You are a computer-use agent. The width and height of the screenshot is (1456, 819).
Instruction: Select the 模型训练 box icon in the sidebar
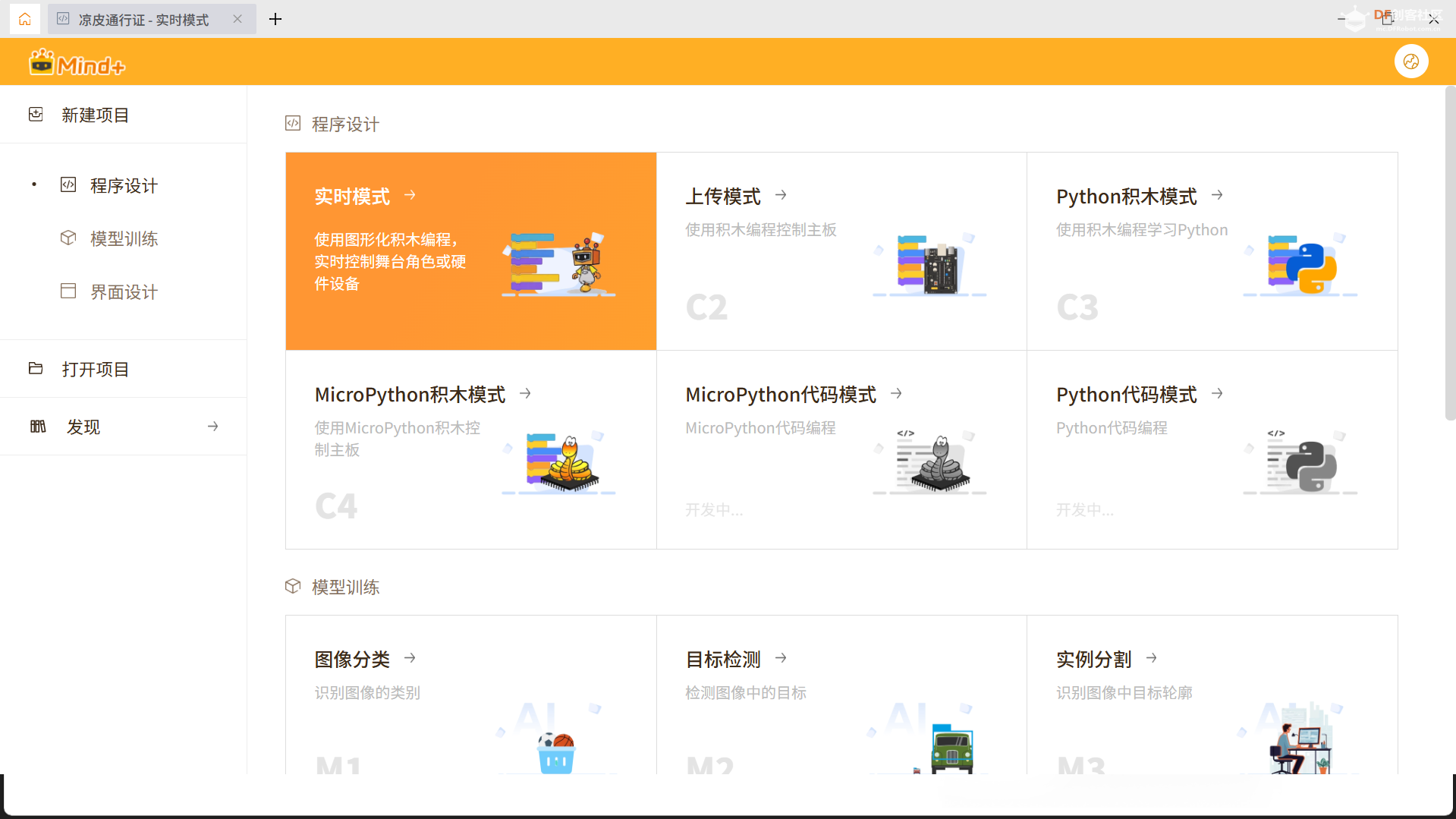click(68, 238)
